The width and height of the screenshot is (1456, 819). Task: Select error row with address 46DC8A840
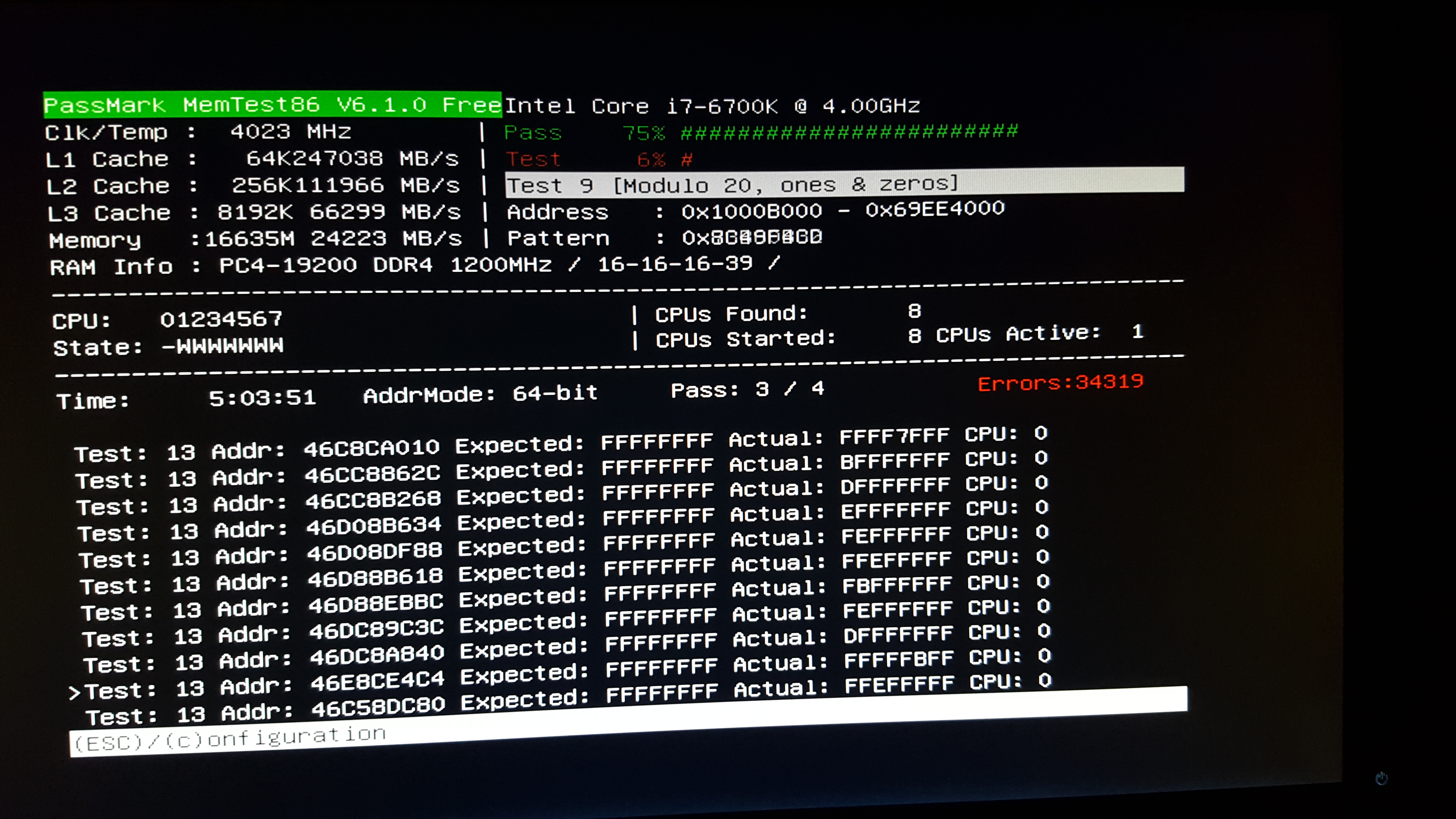[568, 648]
